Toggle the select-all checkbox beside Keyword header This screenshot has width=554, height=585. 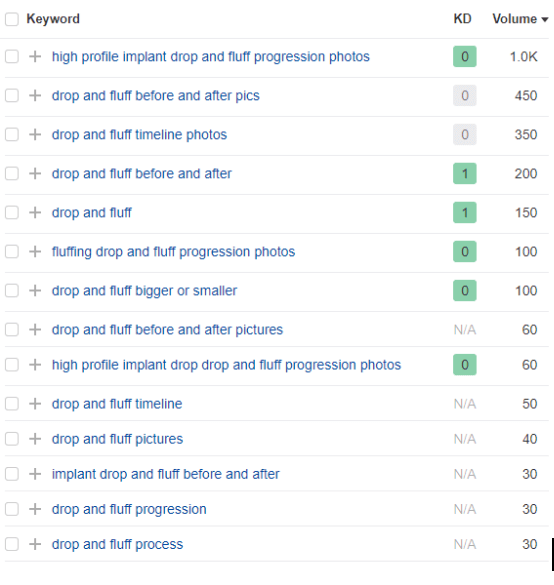click(12, 19)
